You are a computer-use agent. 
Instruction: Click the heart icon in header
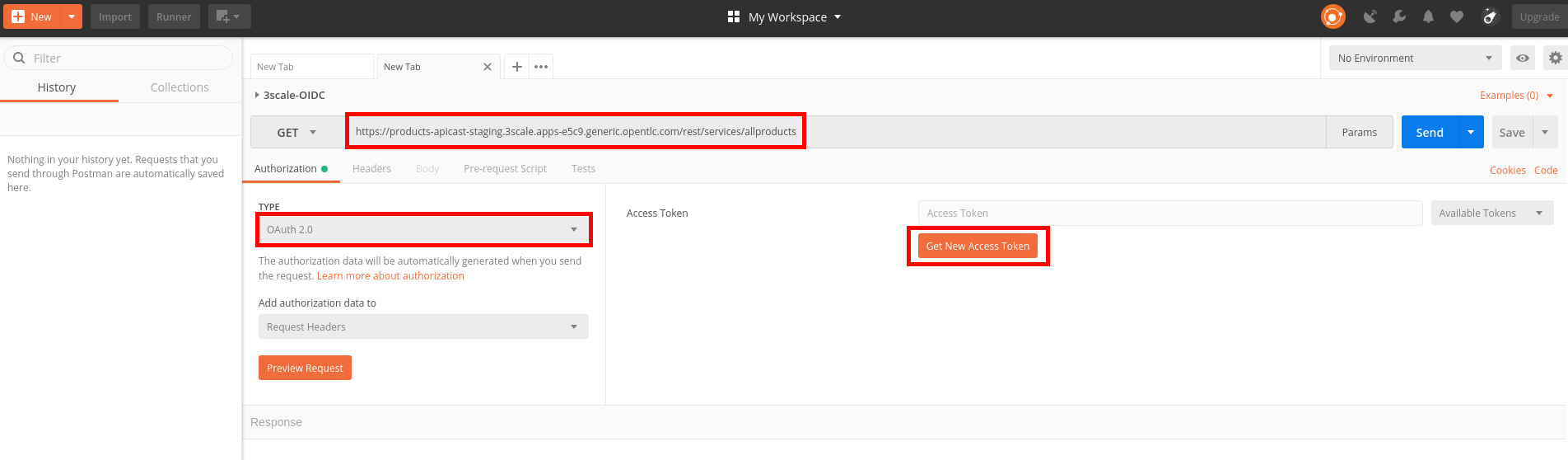[1457, 16]
